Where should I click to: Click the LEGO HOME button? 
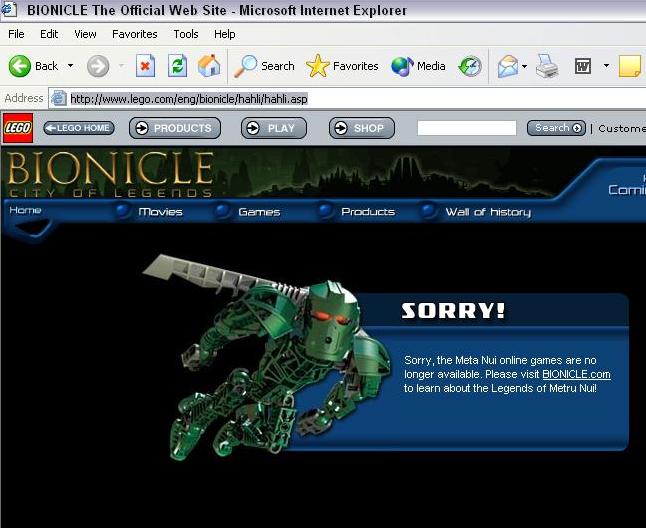(x=79, y=128)
